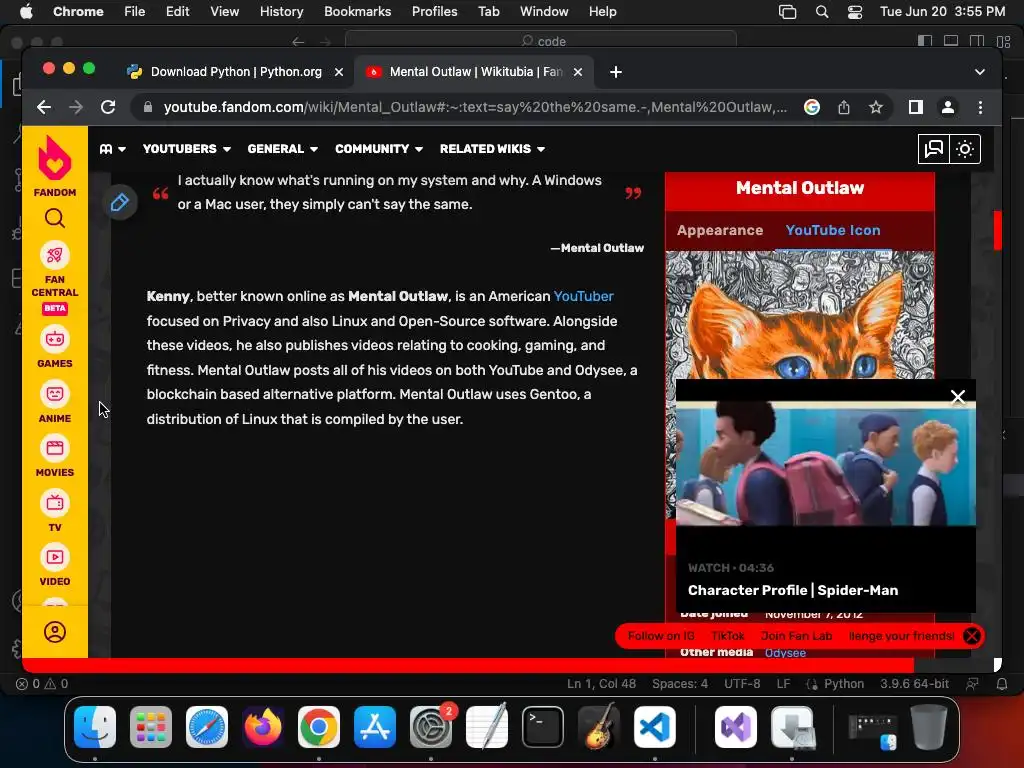The width and height of the screenshot is (1024, 768).
Task: Click the Google icon in address bar
Action: coord(812,107)
